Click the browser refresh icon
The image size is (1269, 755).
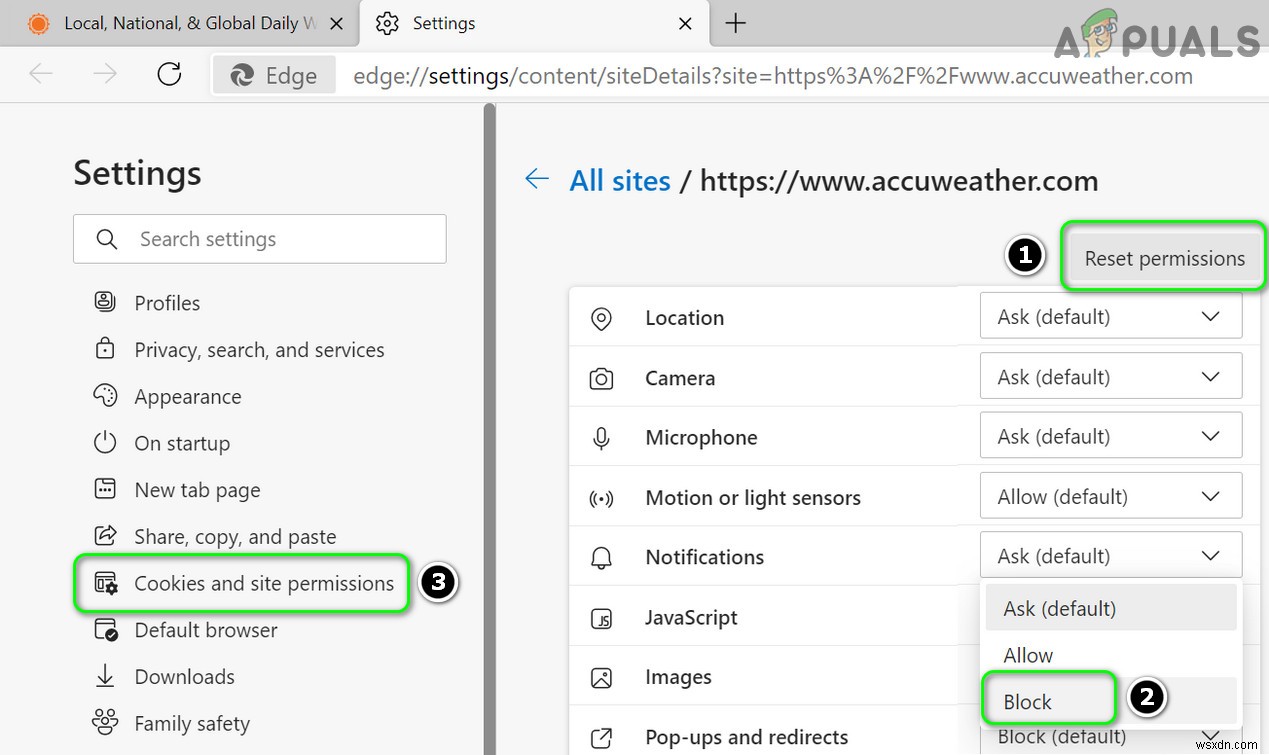coord(170,75)
